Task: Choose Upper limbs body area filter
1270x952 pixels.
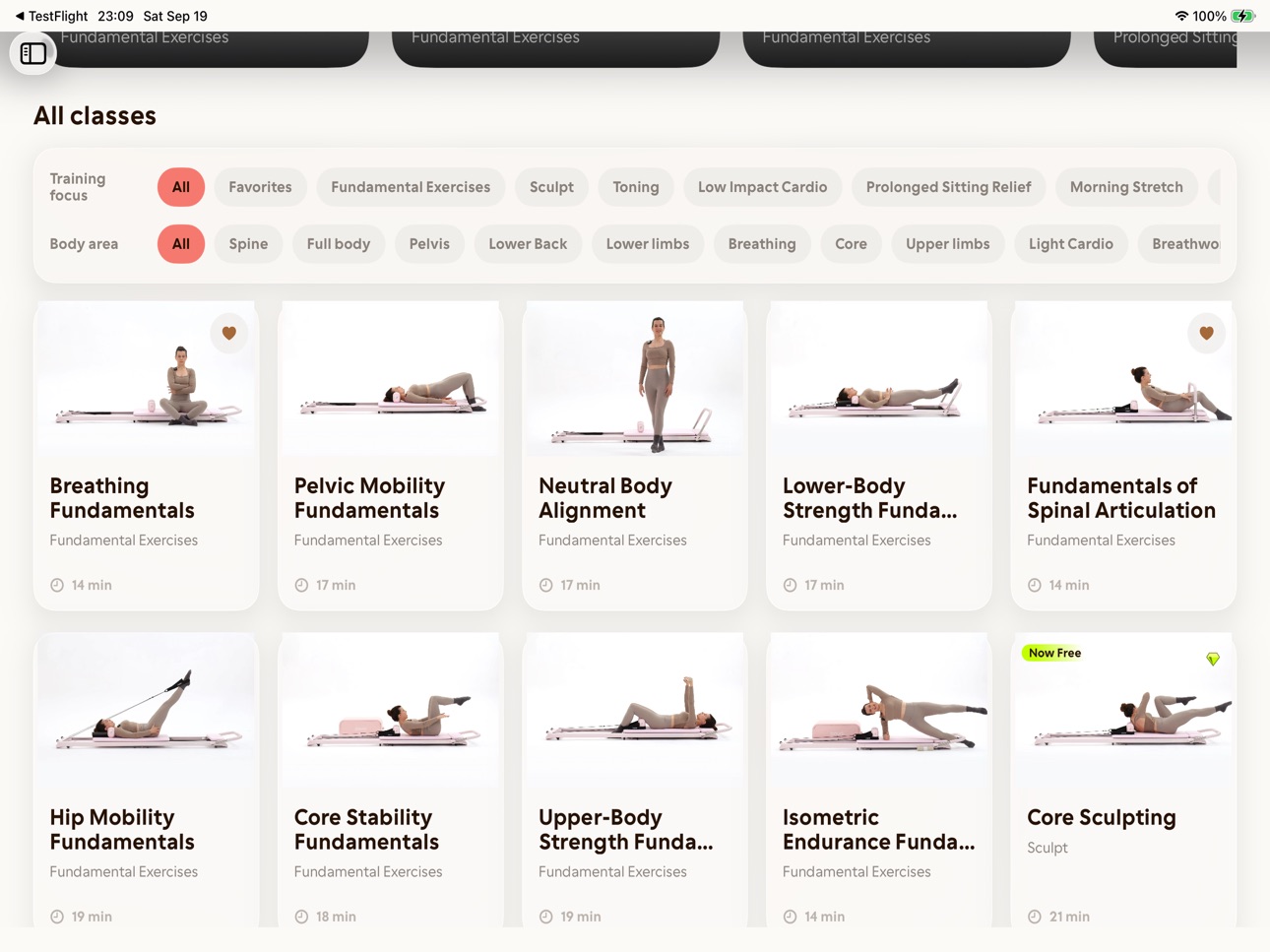Action: (948, 244)
